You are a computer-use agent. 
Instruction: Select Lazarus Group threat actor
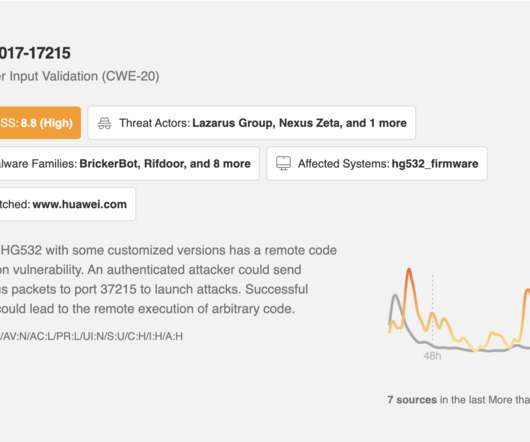[x=233, y=123]
